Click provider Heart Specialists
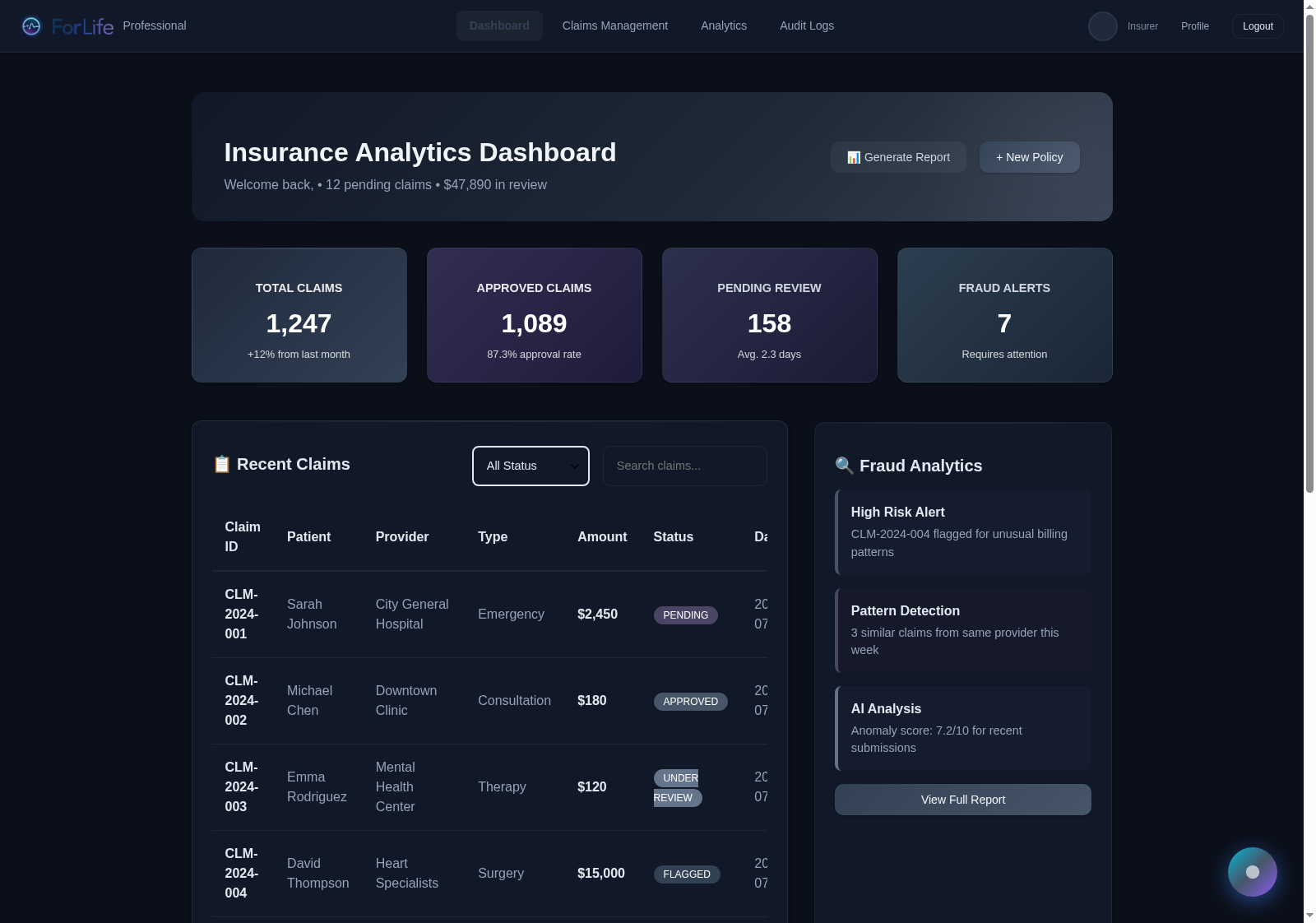The height and width of the screenshot is (923, 1316). click(407, 874)
